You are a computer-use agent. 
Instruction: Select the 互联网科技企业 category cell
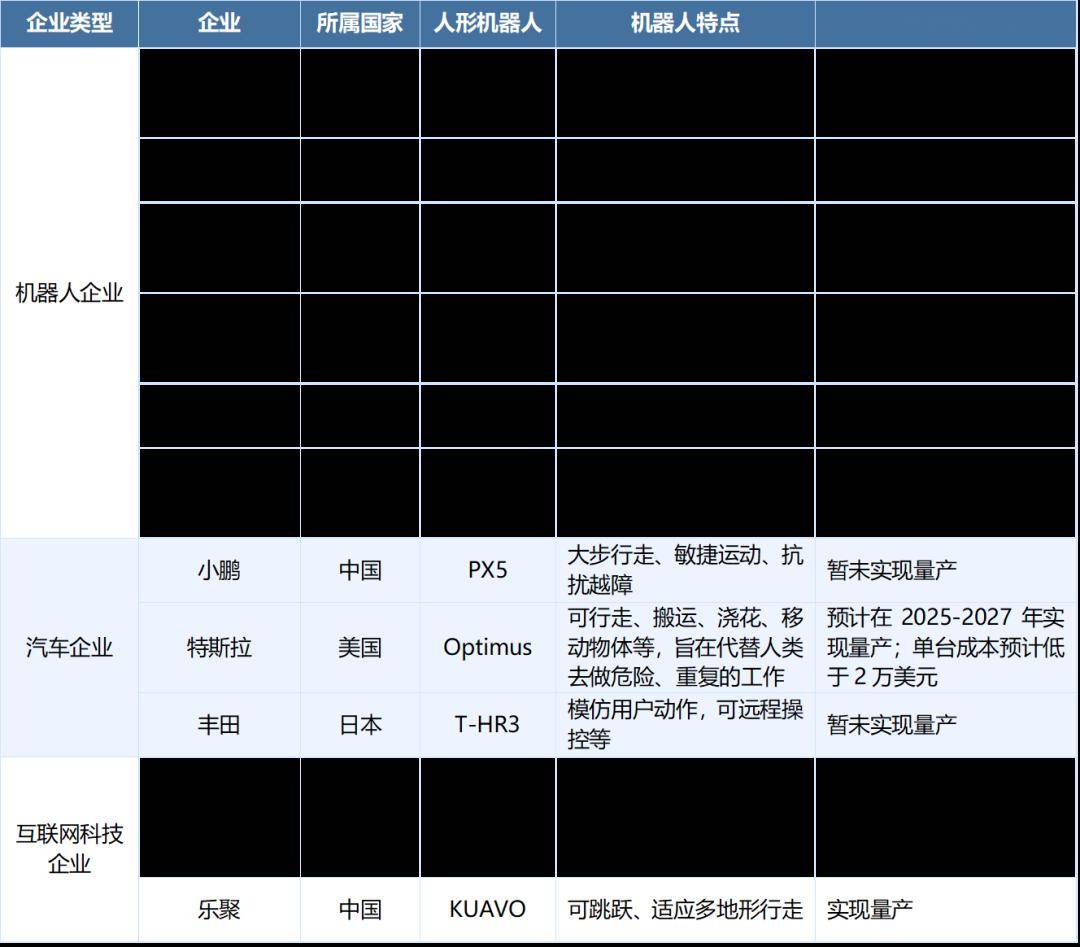click(69, 849)
